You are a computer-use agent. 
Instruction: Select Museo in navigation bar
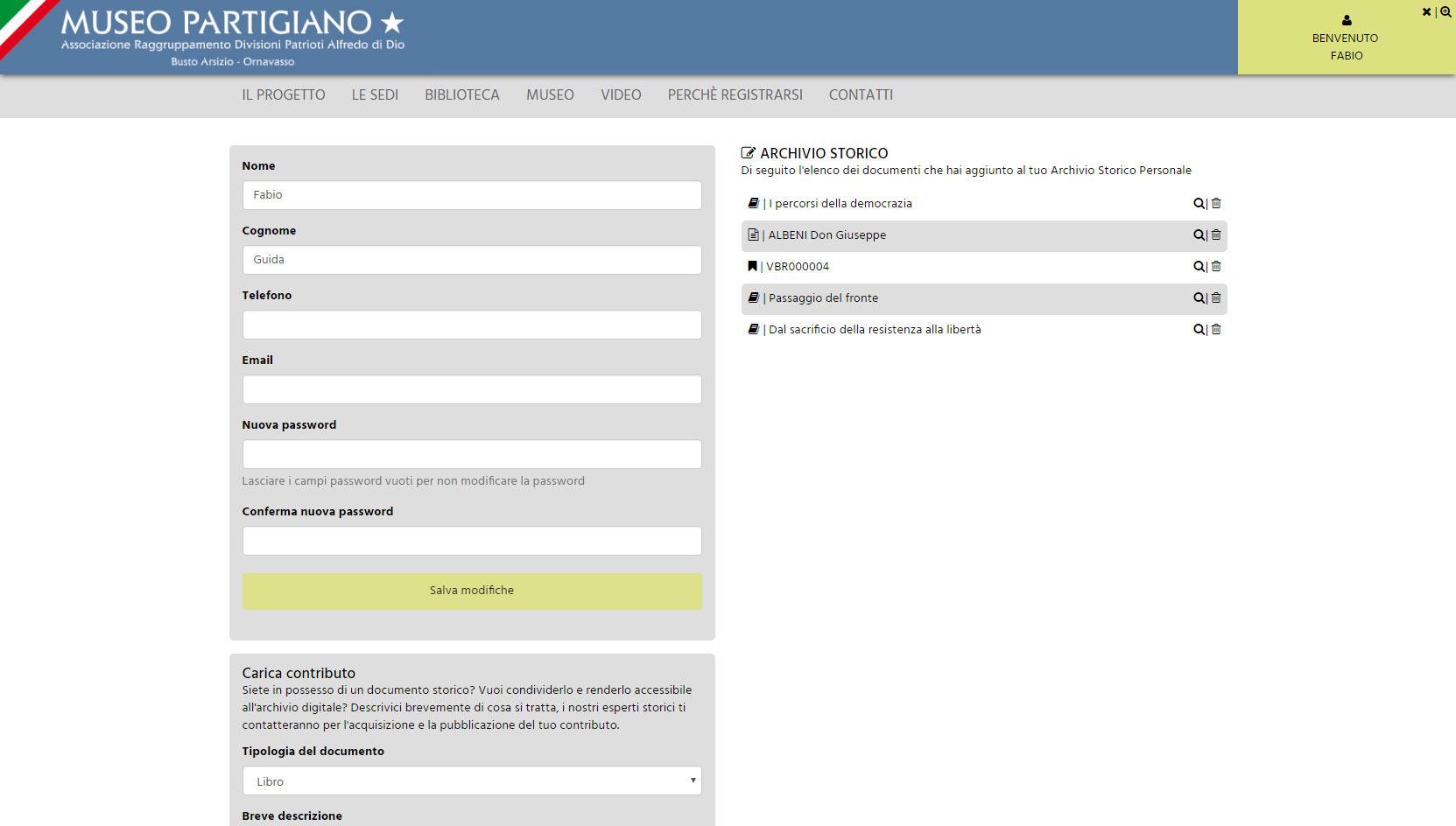pyautogui.click(x=550, y=94)
